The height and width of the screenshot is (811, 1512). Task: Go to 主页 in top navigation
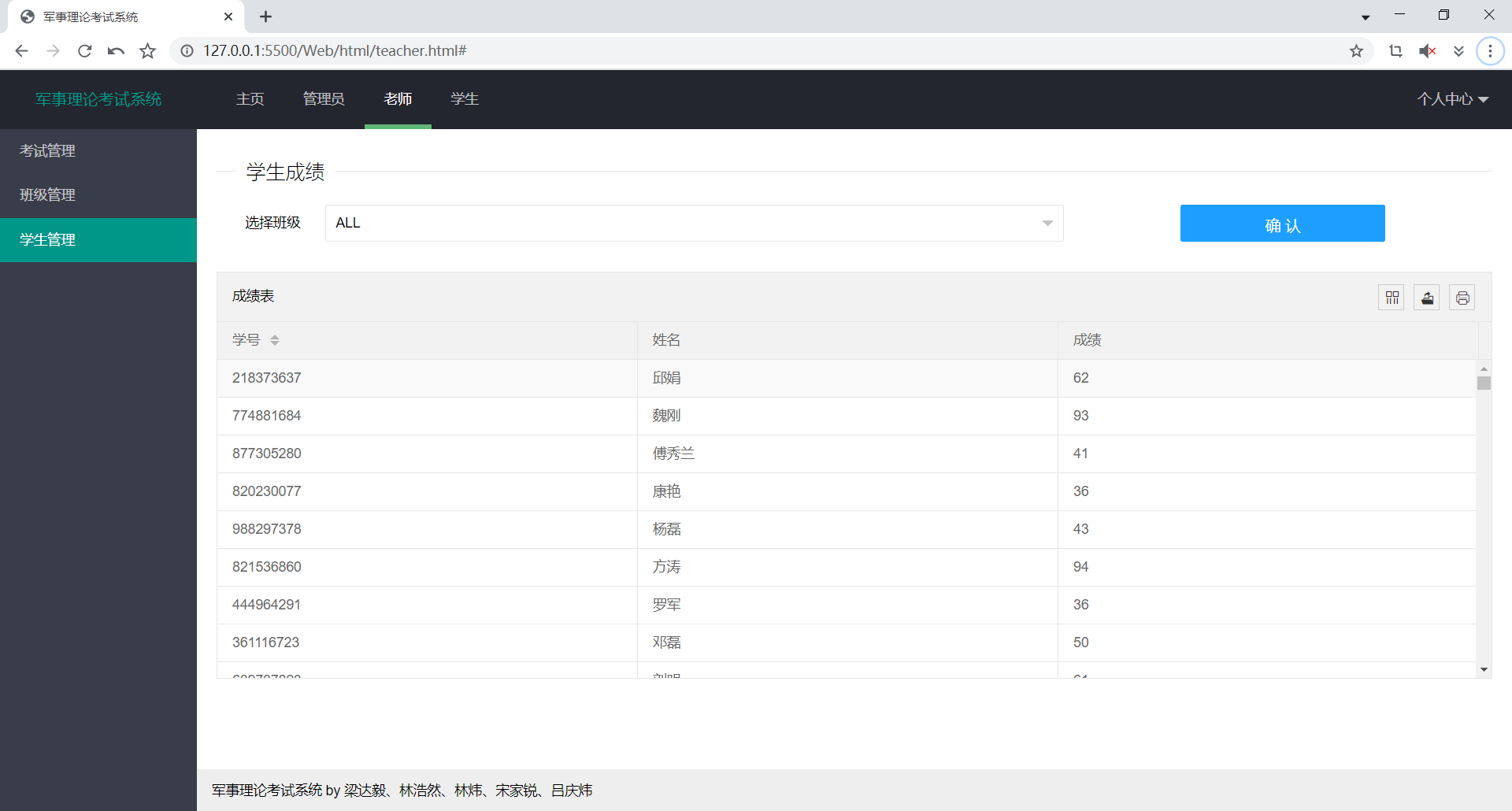tap(250, 99)
